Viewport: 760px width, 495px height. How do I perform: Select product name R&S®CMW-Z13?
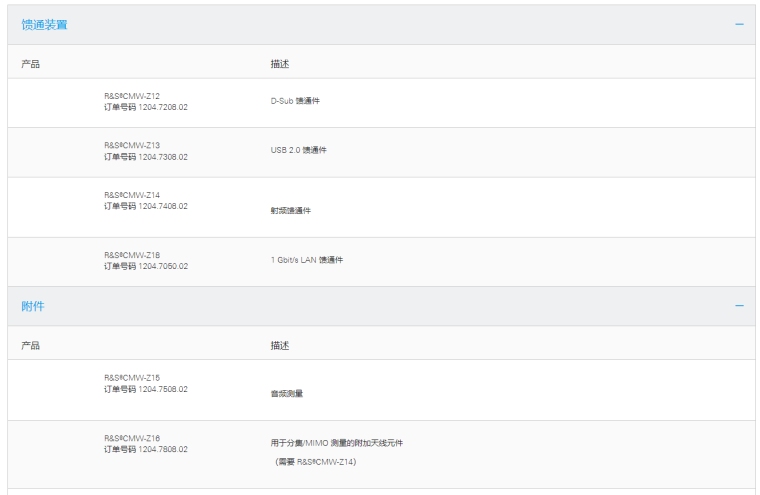click(132, 145)
